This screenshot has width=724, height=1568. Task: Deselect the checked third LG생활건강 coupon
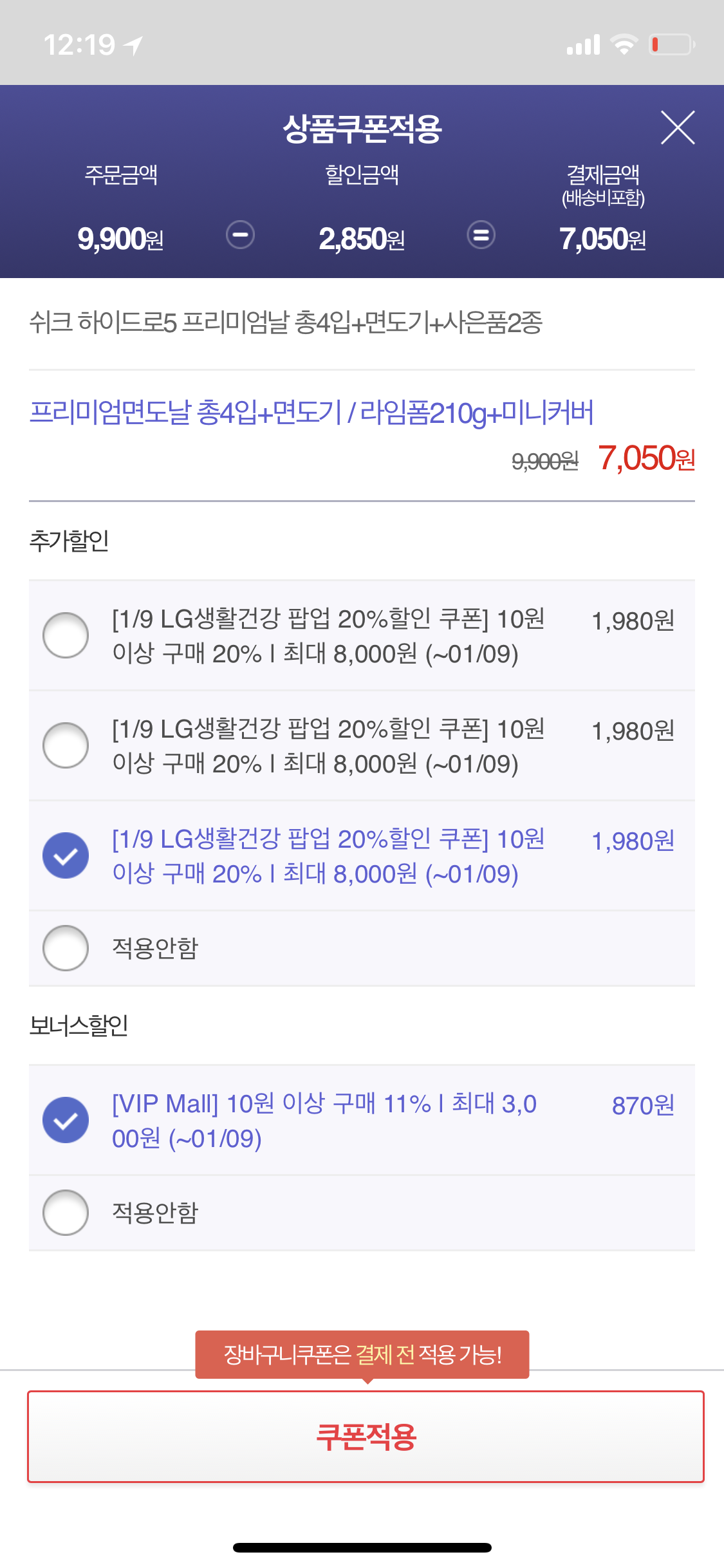pyautogui.click(x=66, y=855)
